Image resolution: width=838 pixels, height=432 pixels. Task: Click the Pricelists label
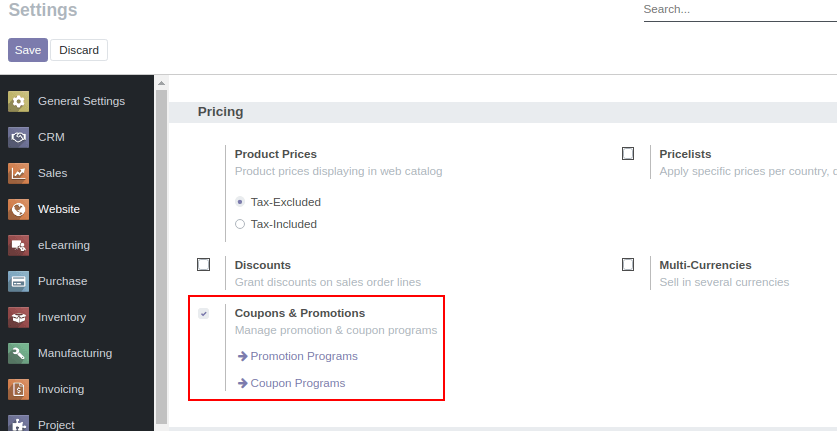click(x=685, y=154)
